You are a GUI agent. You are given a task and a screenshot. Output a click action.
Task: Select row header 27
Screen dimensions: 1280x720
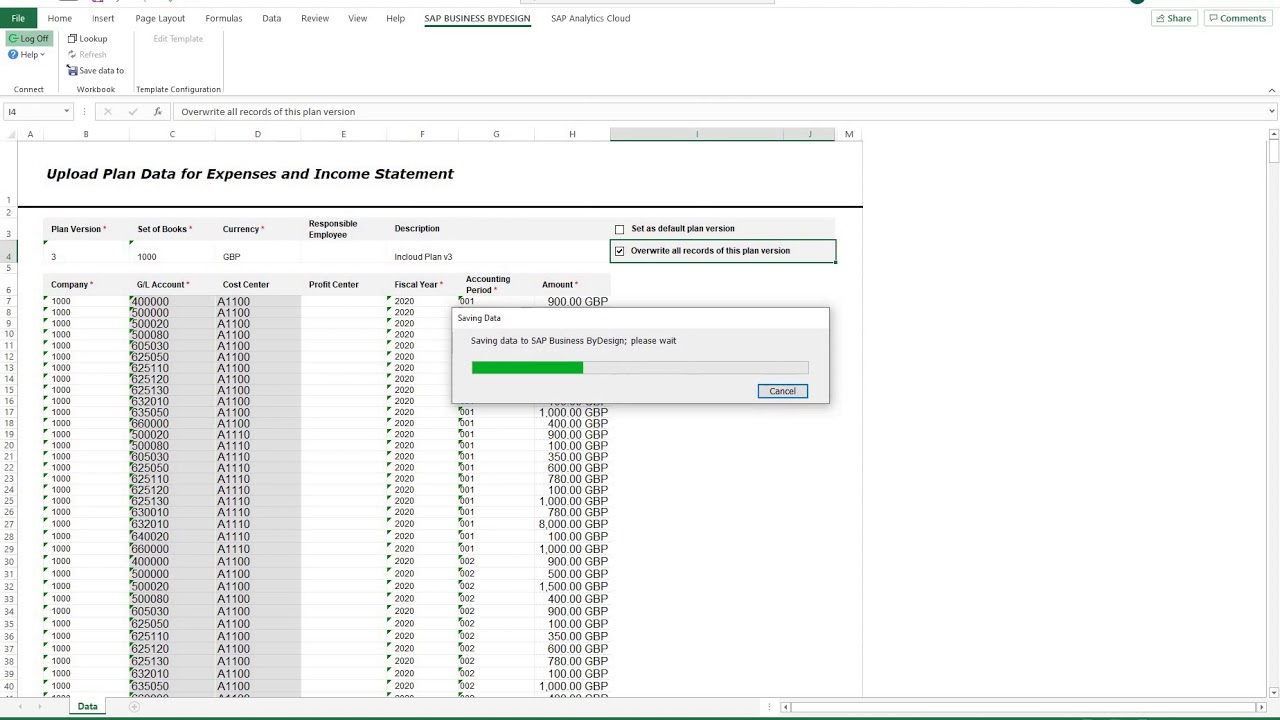point(8,524)
